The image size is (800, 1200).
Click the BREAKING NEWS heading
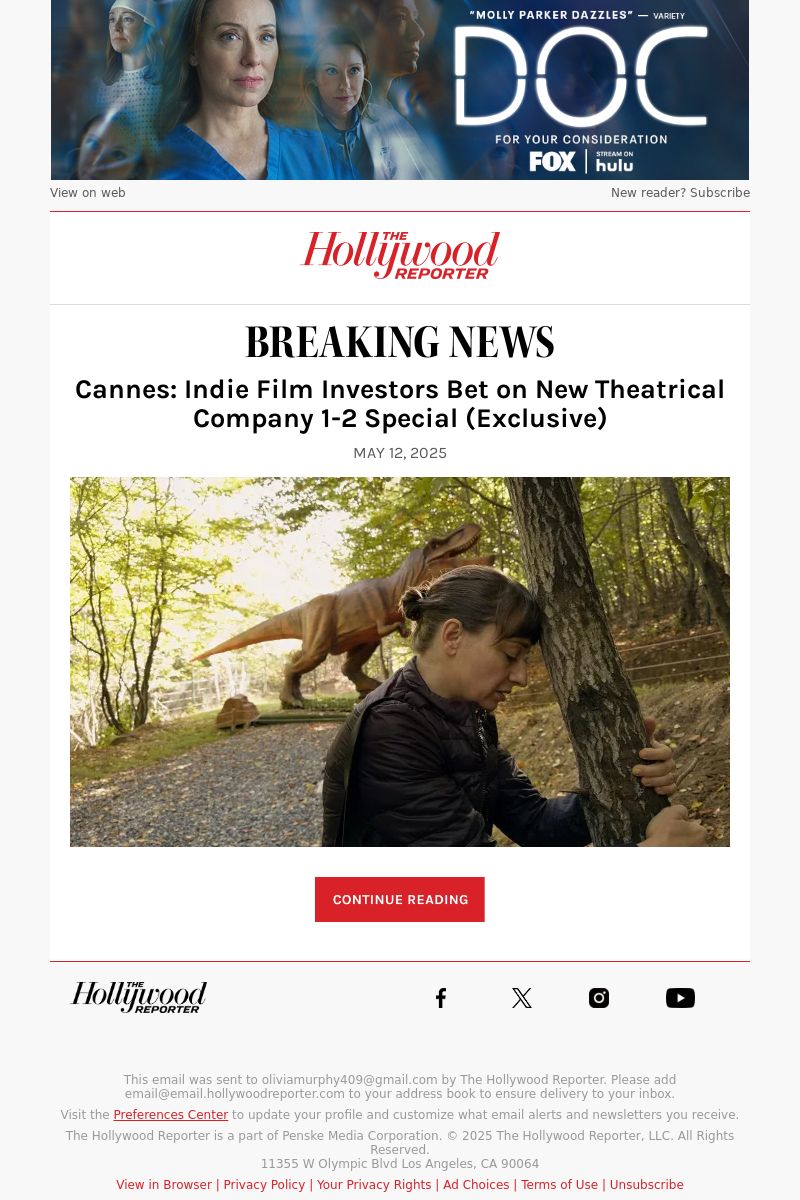[x=400, y=343]
